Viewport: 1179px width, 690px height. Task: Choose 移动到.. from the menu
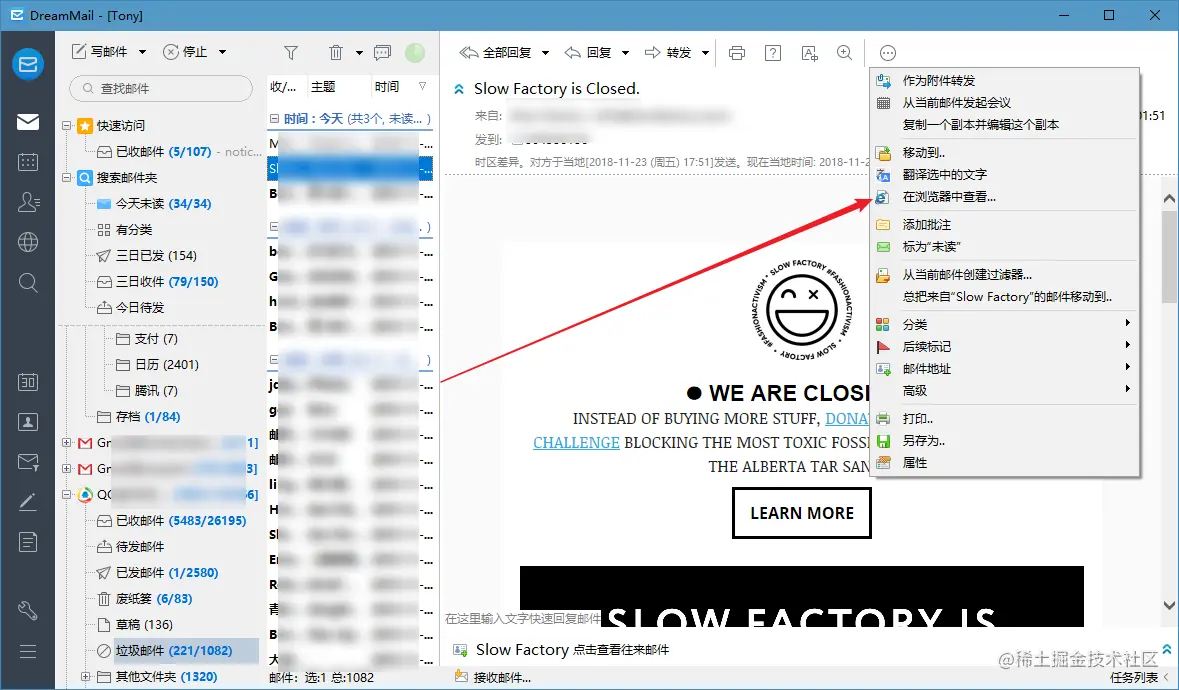pos(1005,153)
